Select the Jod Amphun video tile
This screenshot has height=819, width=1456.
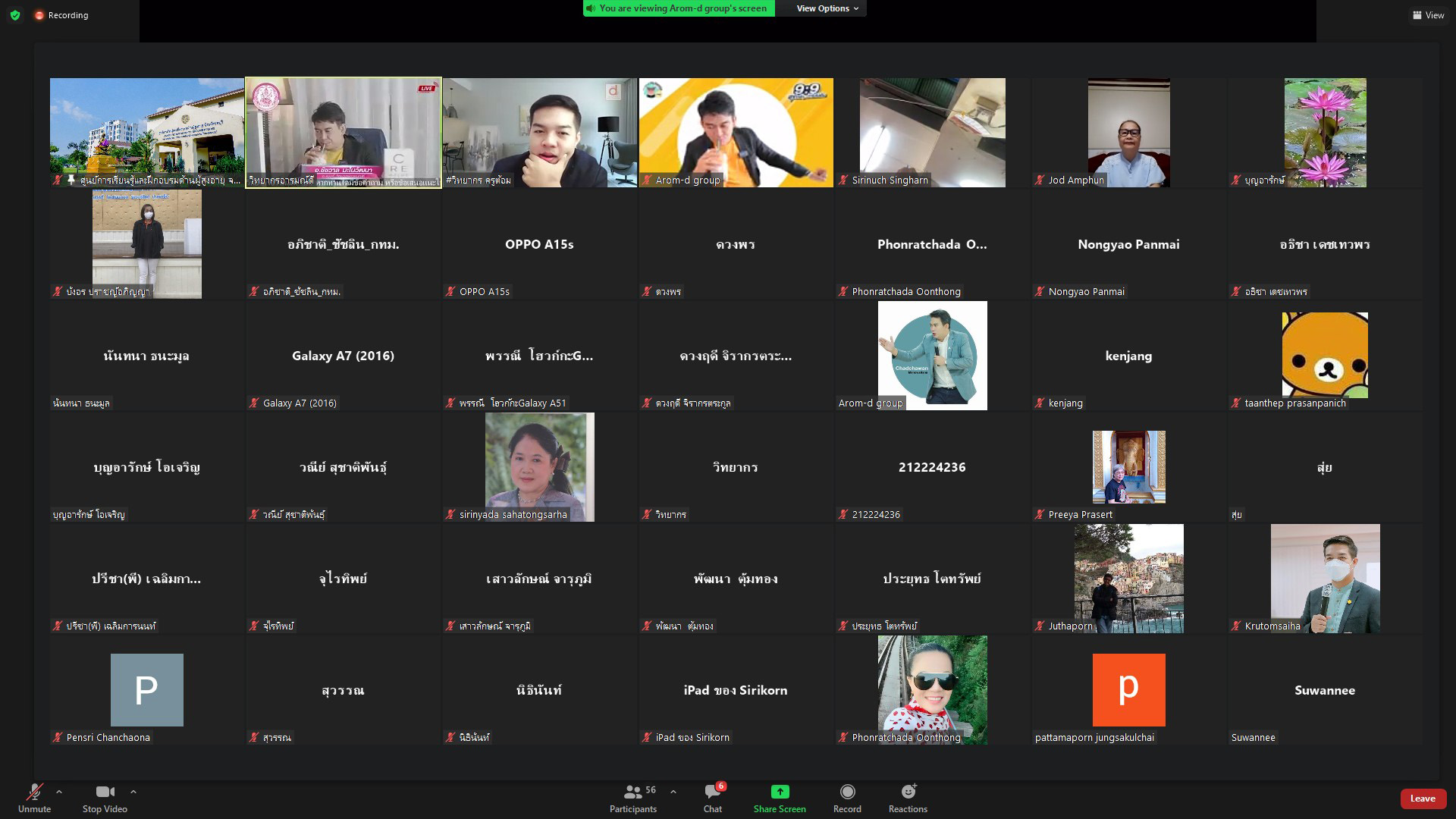[1128, 133]
